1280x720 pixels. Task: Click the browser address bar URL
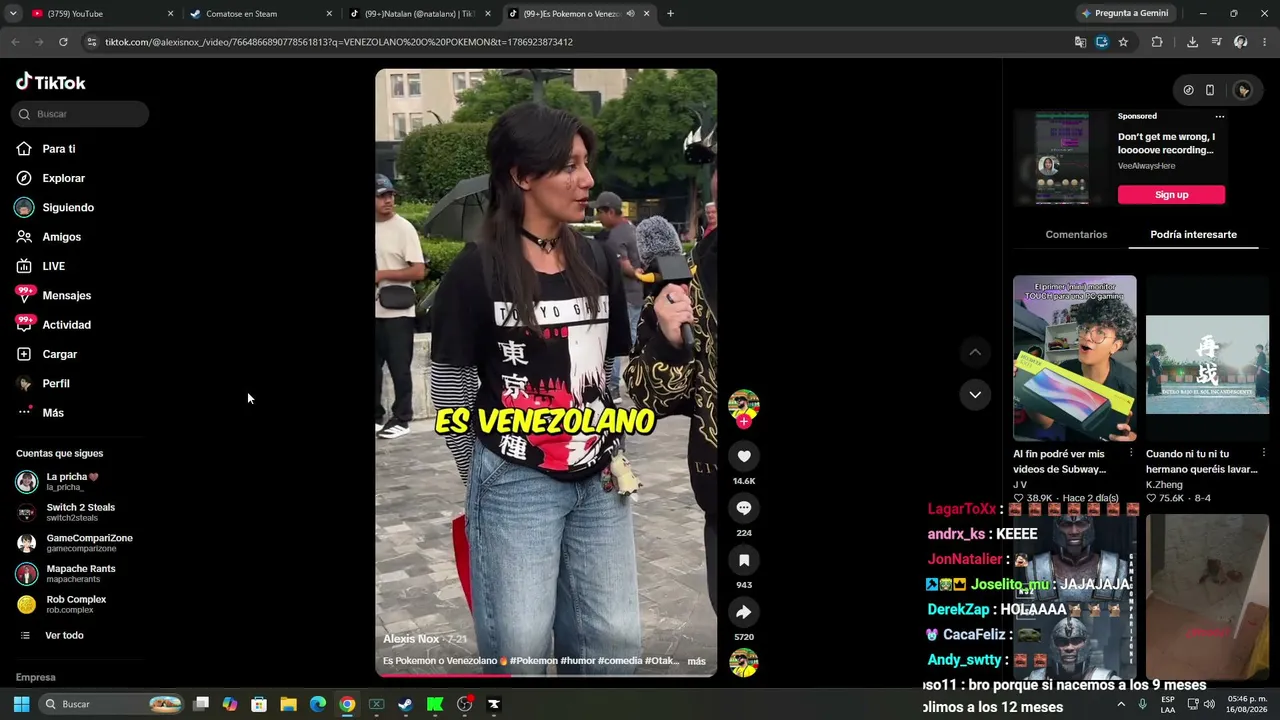click(x=339, y=42)
